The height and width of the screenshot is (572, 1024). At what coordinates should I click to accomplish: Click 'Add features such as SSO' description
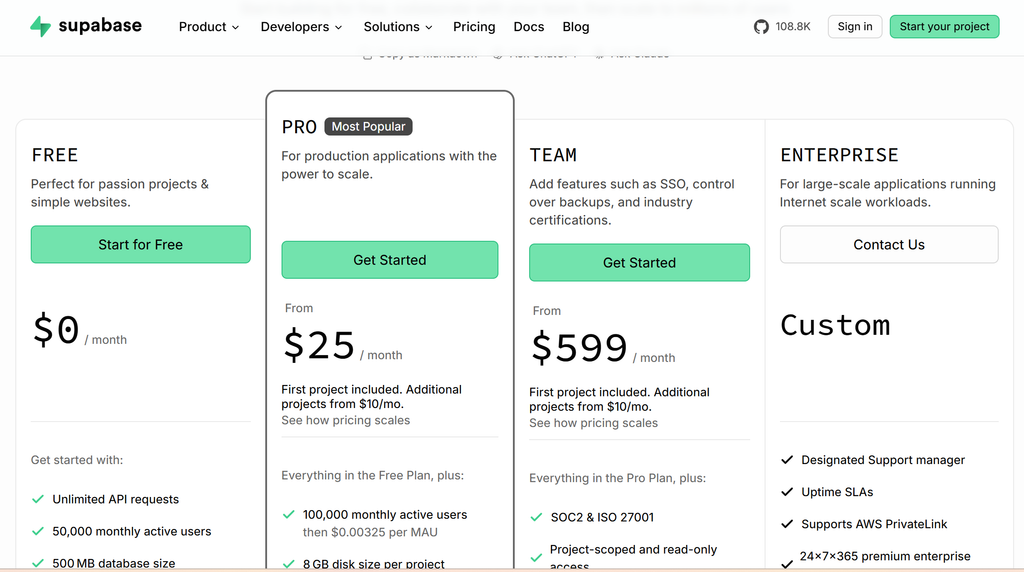click(x=632, y=202)
